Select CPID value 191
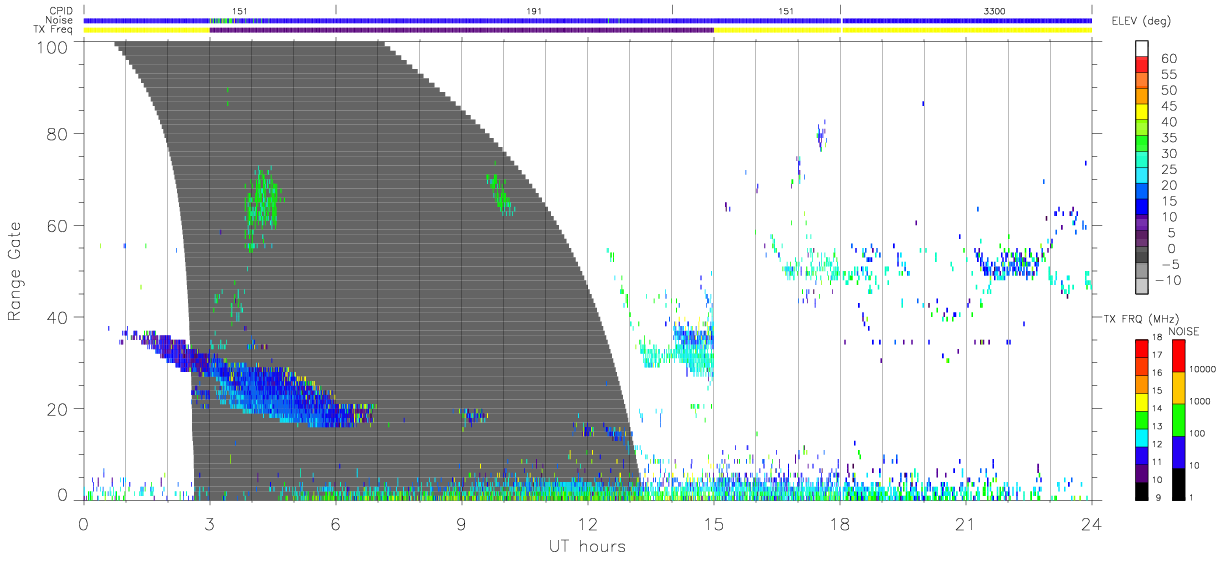 click(x=534, y=10)
